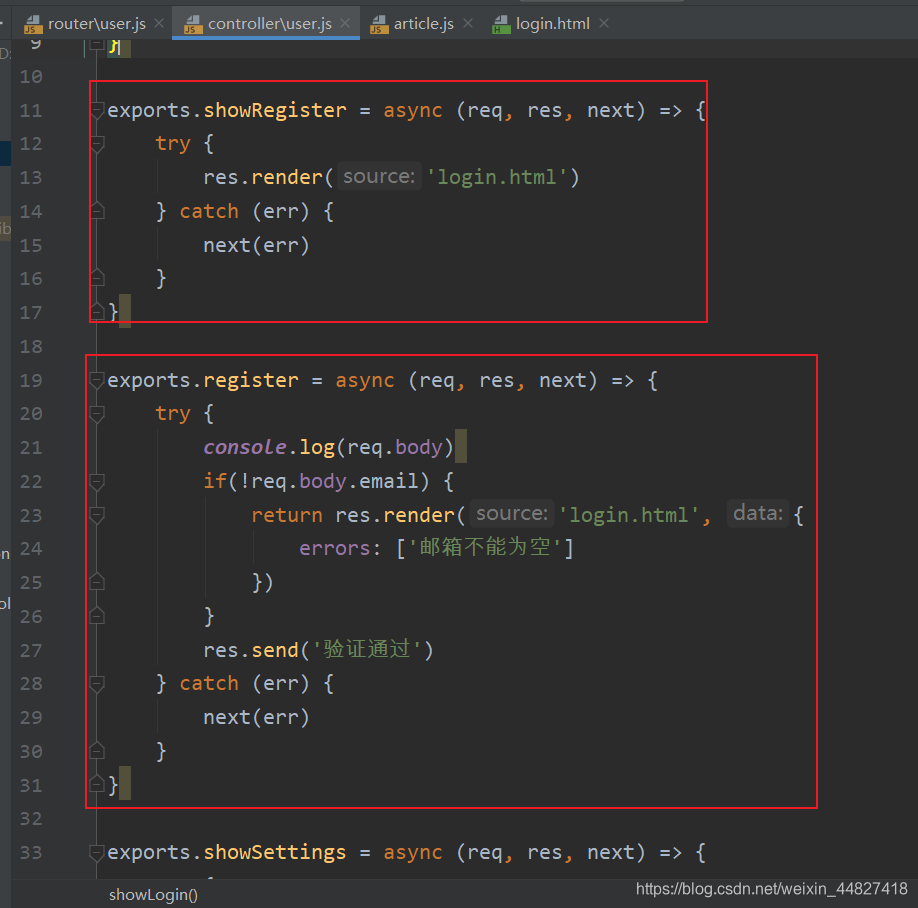Collapse the catch block at line 28
Viewport: 918px width, 908px height.
pyautogui.click(x=97, y=683)
